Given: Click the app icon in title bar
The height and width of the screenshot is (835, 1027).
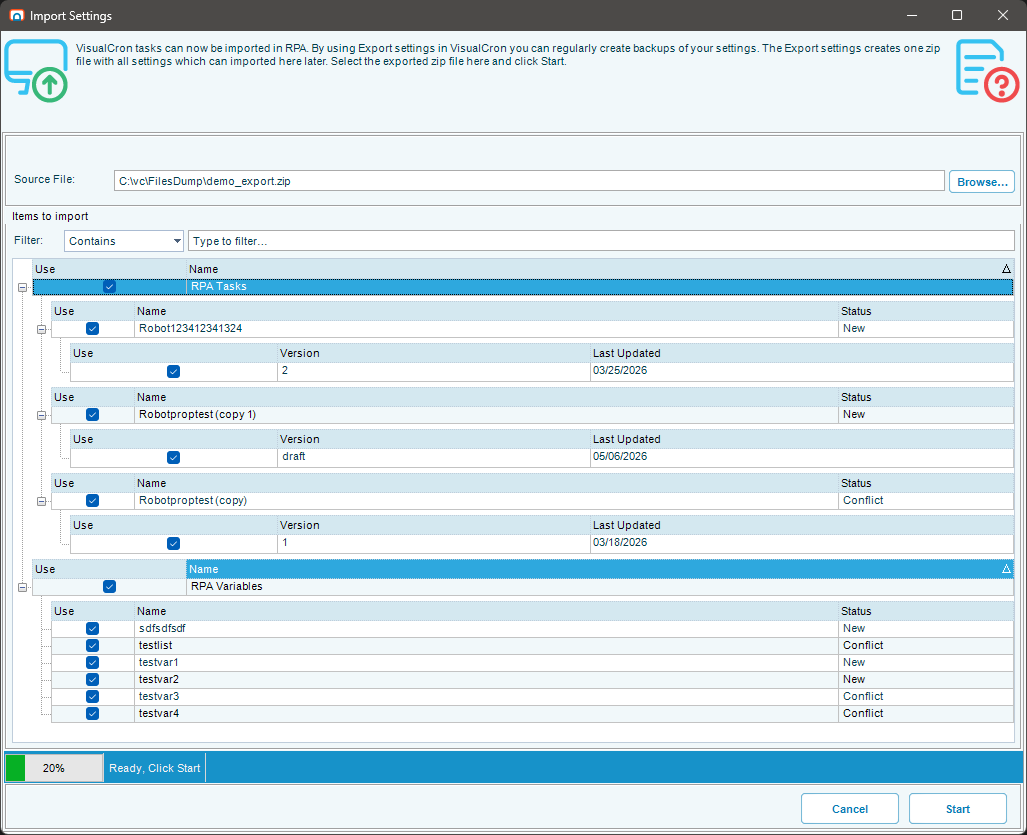Looking at the screenshot, I should (16, 15).
